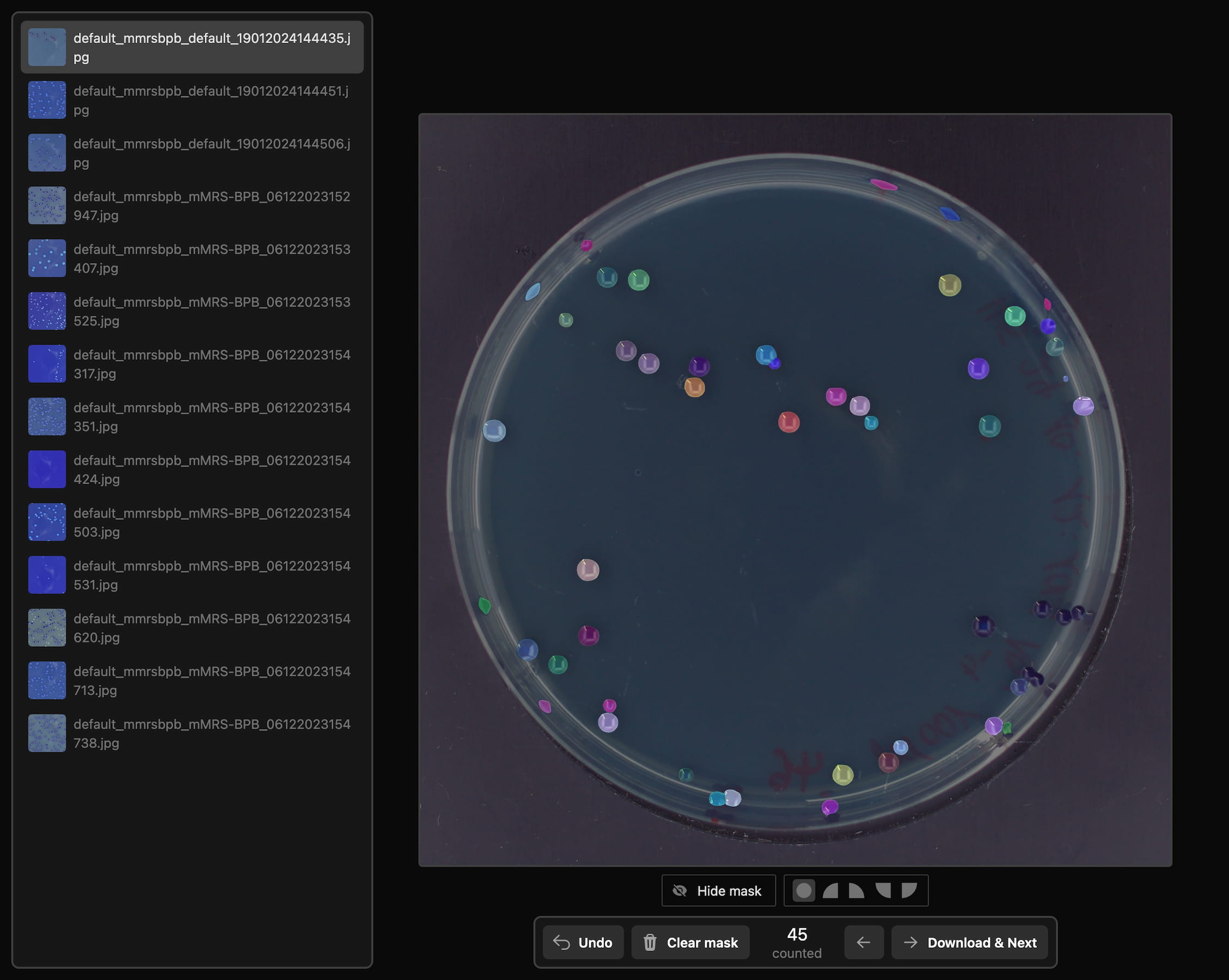Select the full circular plate shape icon
Viewport: 1229px width, 980px height.
tap(804, 890)
